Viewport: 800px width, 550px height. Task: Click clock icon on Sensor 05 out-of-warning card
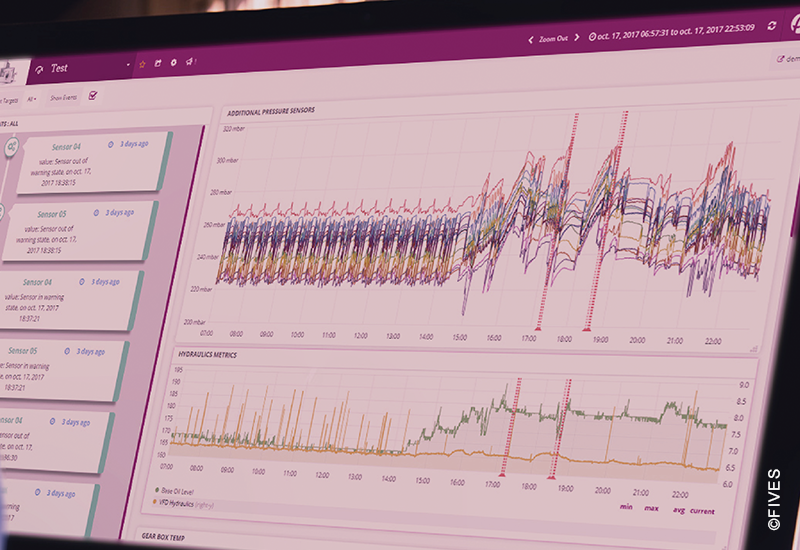(x=96, y=213)
